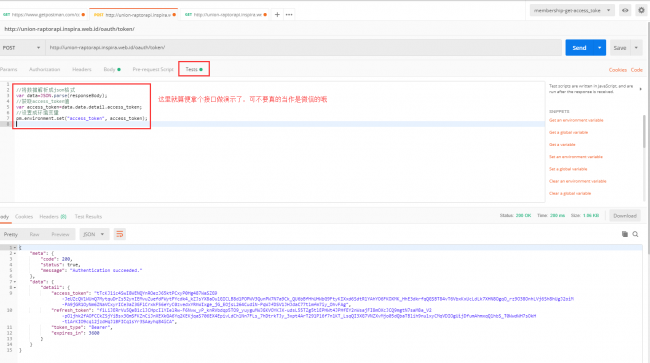The height and width of the screenshot is (363, 650).
Task: Collapse snippets panel arrow
Action: (x=641, y=89)
